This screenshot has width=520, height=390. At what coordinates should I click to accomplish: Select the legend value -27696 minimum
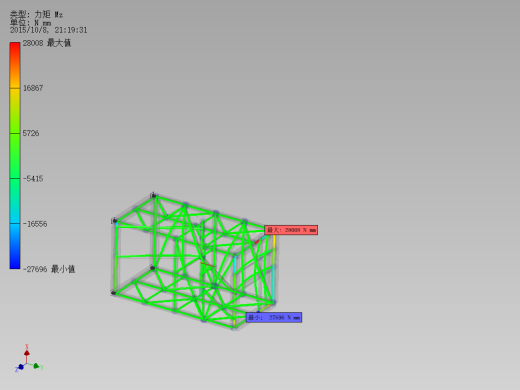pyautogui.click(x=49, y=269)
